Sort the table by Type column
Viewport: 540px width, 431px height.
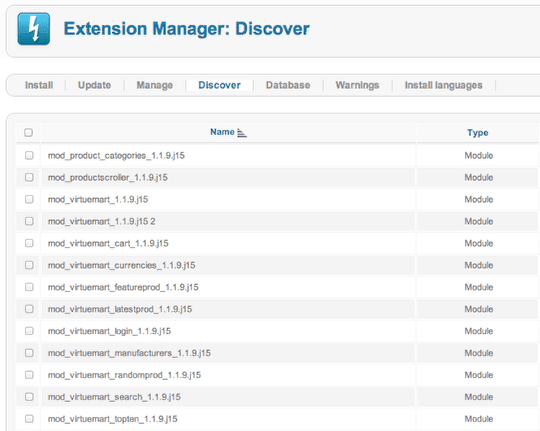point(478,133)
